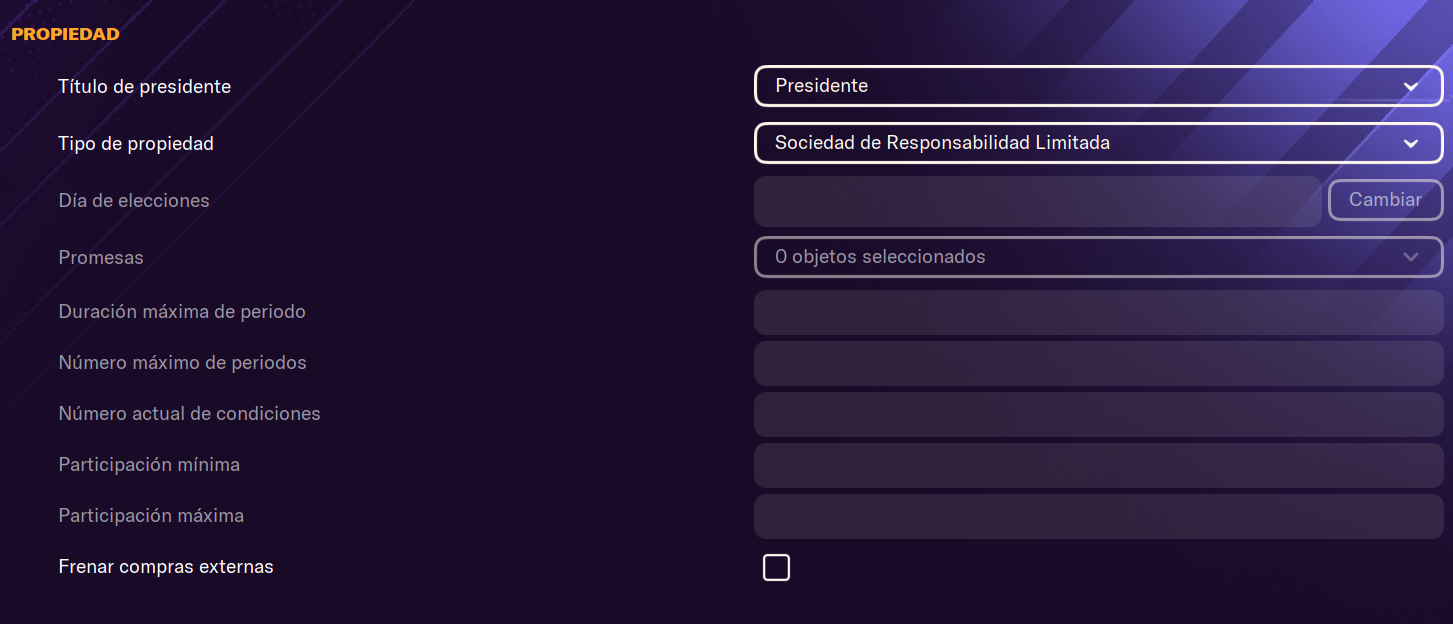
Task: Click the Día de elecciones label
Action: pos(134,201)
